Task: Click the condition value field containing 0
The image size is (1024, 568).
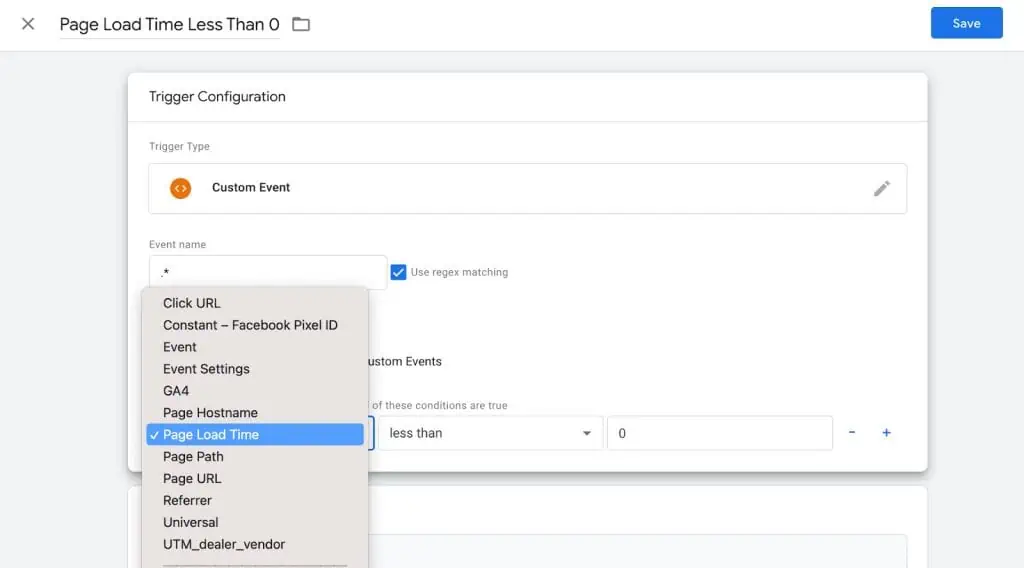Action: pos(719,433)
